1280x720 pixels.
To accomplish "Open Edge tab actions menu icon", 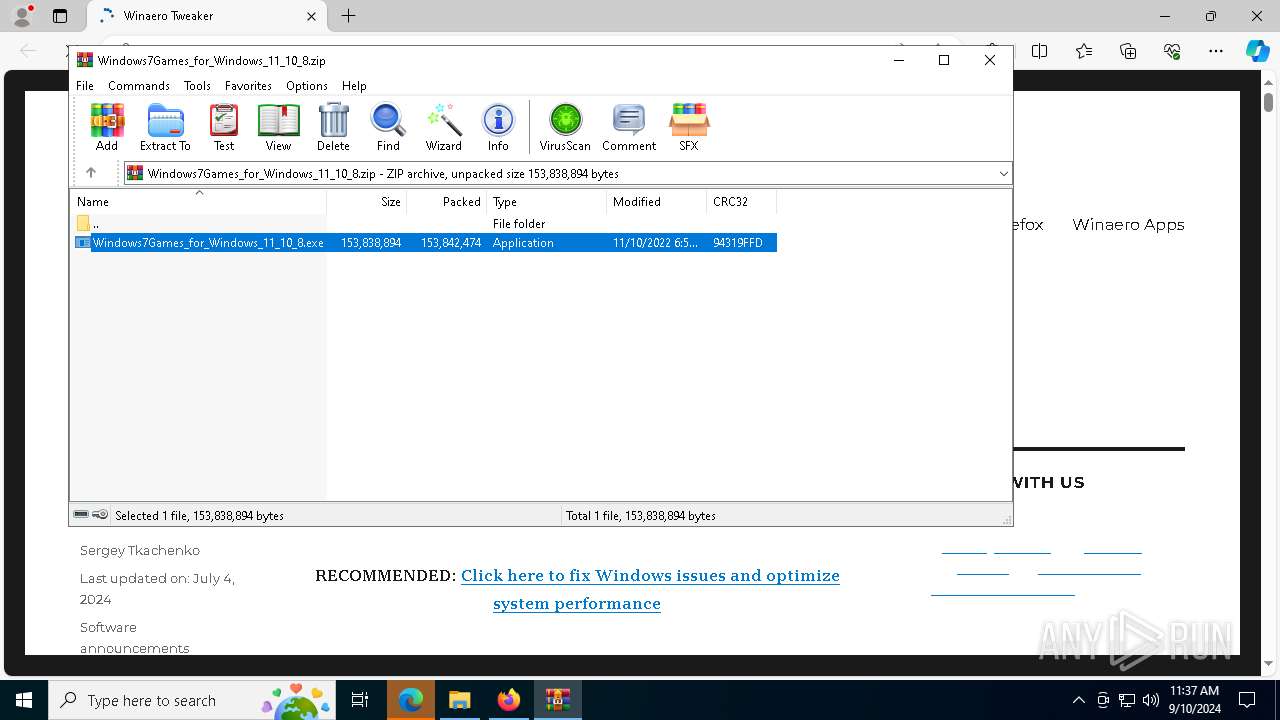I will click(60, 16).
